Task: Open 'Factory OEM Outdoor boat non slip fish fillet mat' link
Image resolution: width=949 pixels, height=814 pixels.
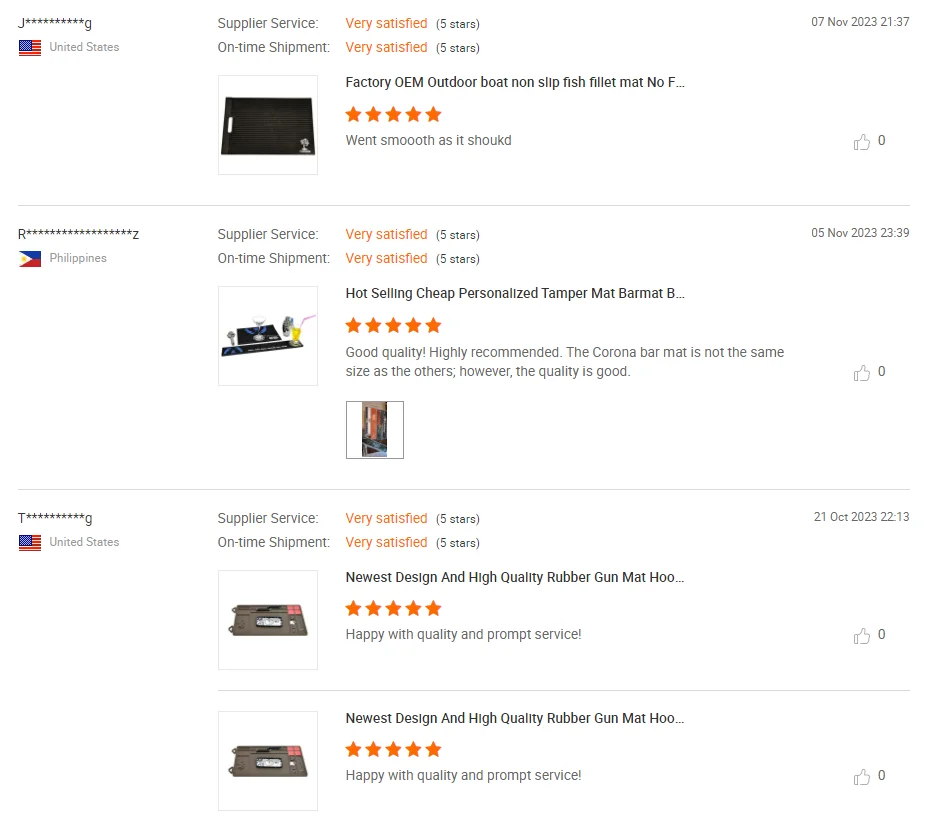Action: point(515,83)
